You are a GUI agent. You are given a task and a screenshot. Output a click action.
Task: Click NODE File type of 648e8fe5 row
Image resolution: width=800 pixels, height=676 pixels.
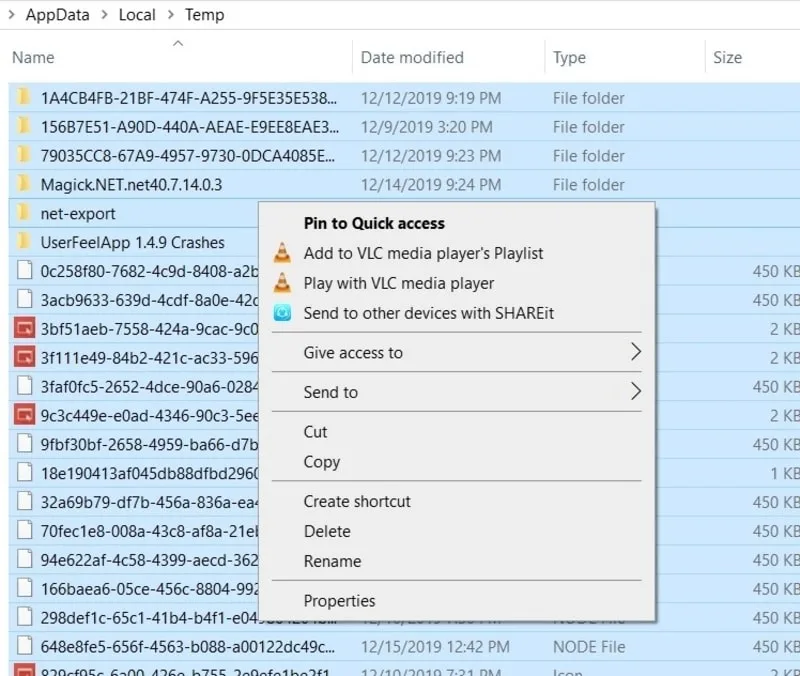(x=589, y=647)
